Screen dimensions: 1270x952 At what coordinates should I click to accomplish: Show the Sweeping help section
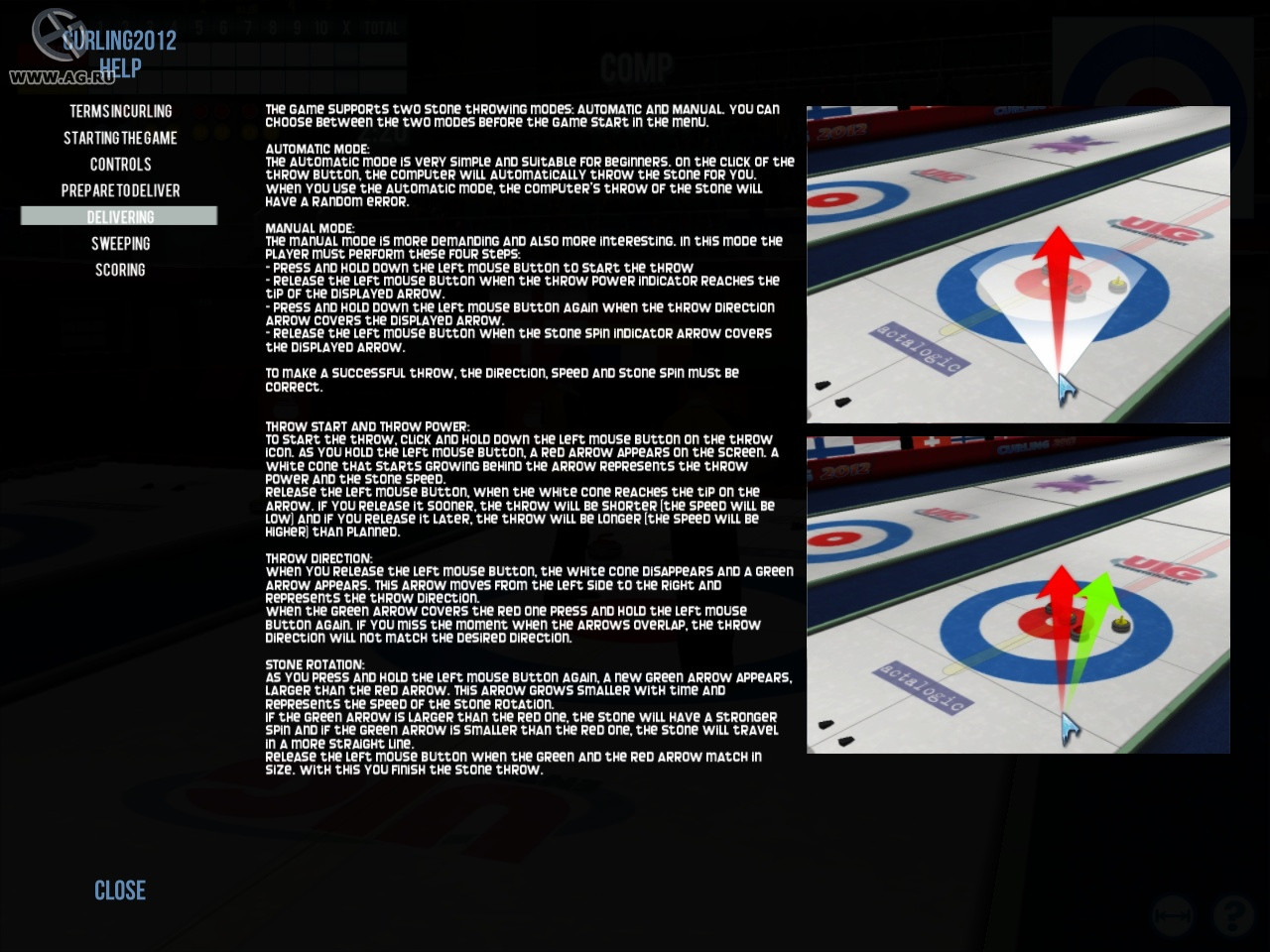click(x=120, y=244)
